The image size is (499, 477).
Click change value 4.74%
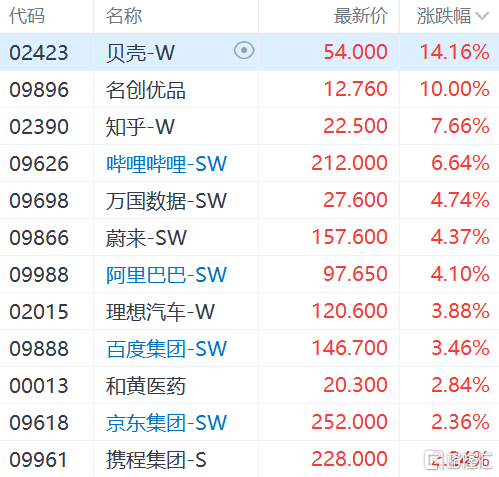[x=460, y=200]
